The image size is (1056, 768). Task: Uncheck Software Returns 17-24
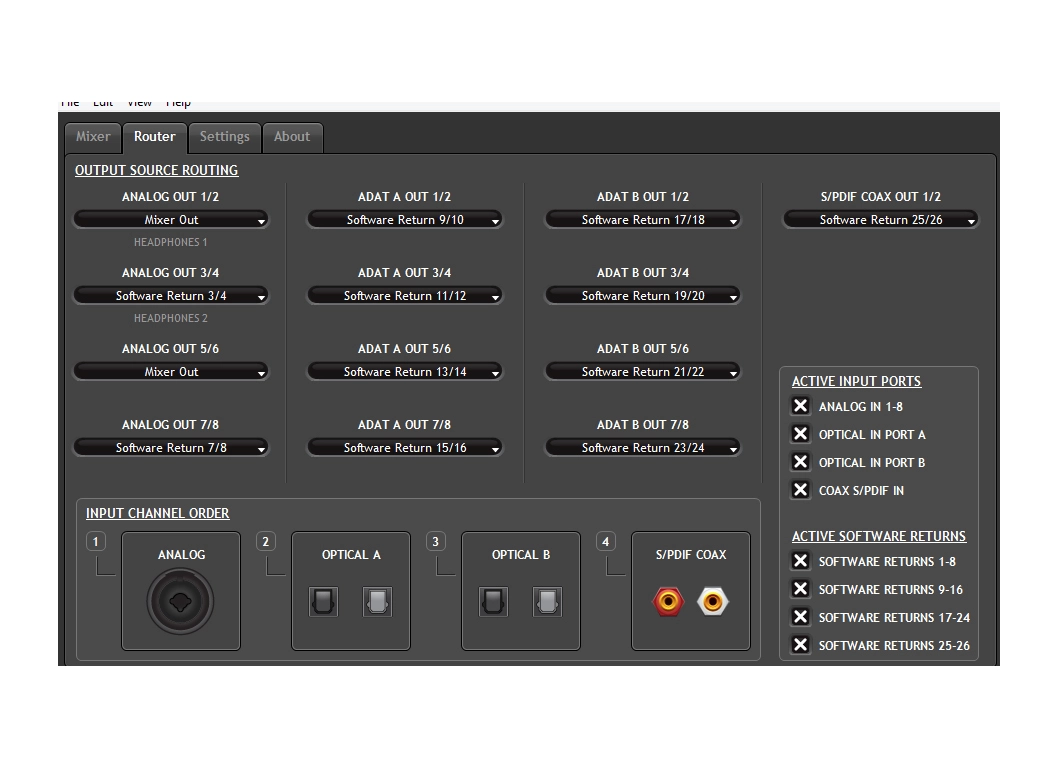point(800,617)
